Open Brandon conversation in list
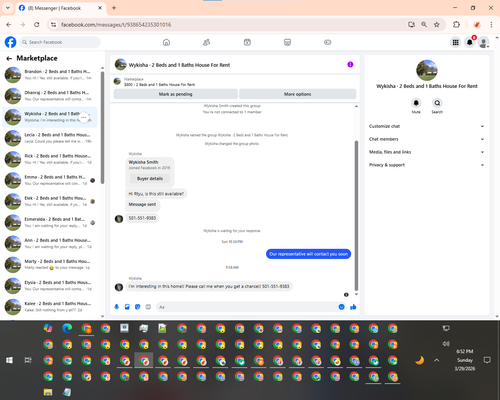Viewport: 500px width, 400px height. pos(50,75)
